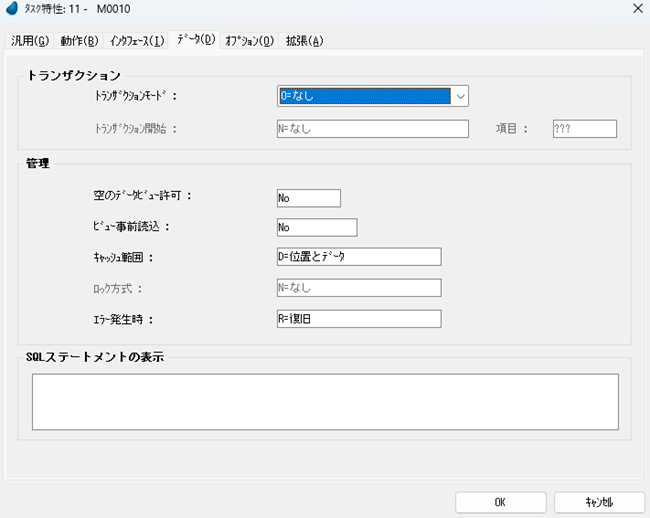
Task: Click the ロック方式 field
Action: coord(358,288)
